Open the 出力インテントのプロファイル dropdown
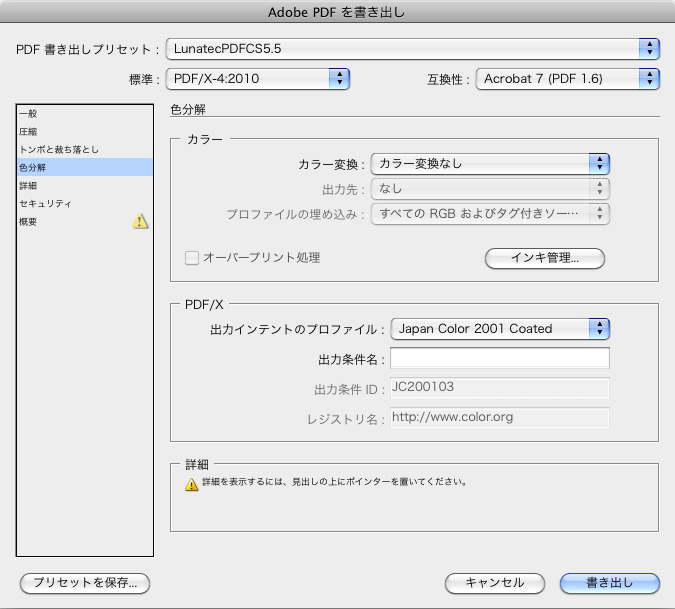Viewport: 675px width, 609px height. (x=500, y=329)
